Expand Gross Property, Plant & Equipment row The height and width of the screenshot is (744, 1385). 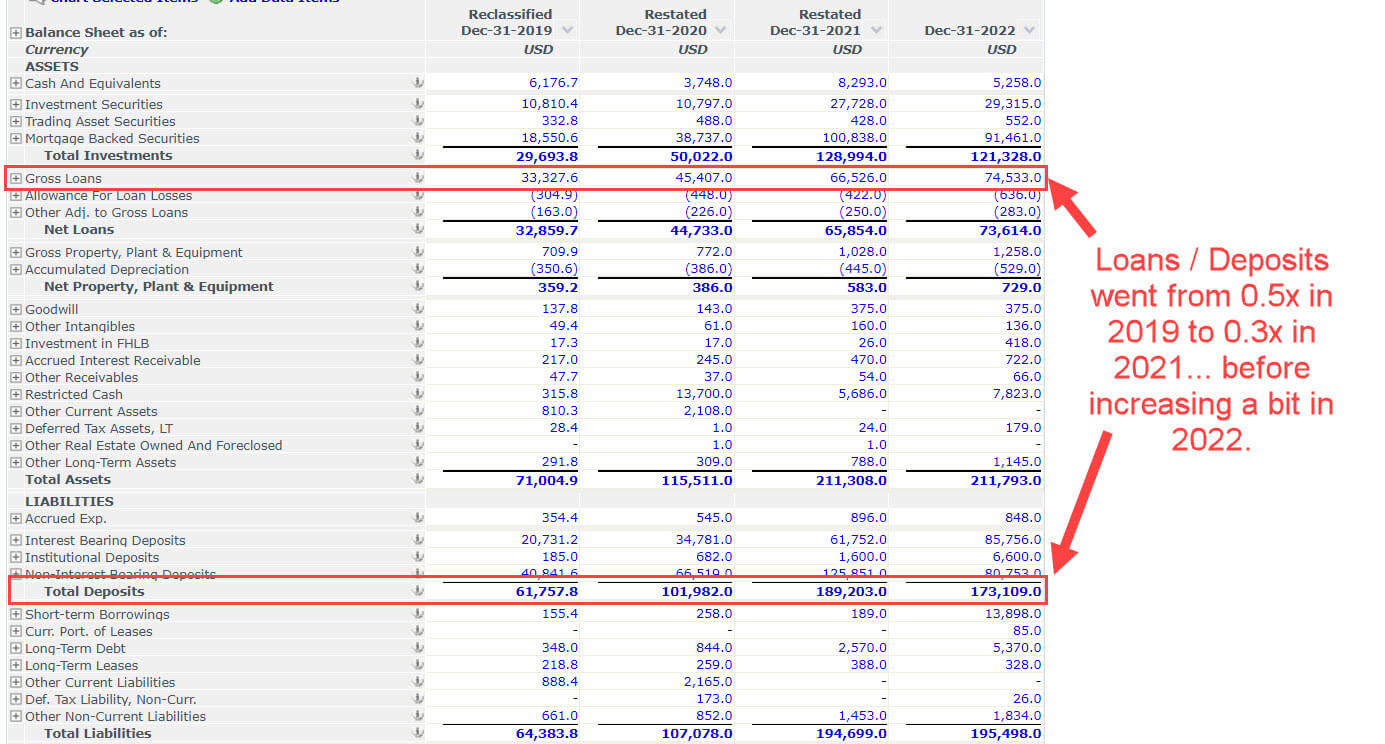point(16,252)
